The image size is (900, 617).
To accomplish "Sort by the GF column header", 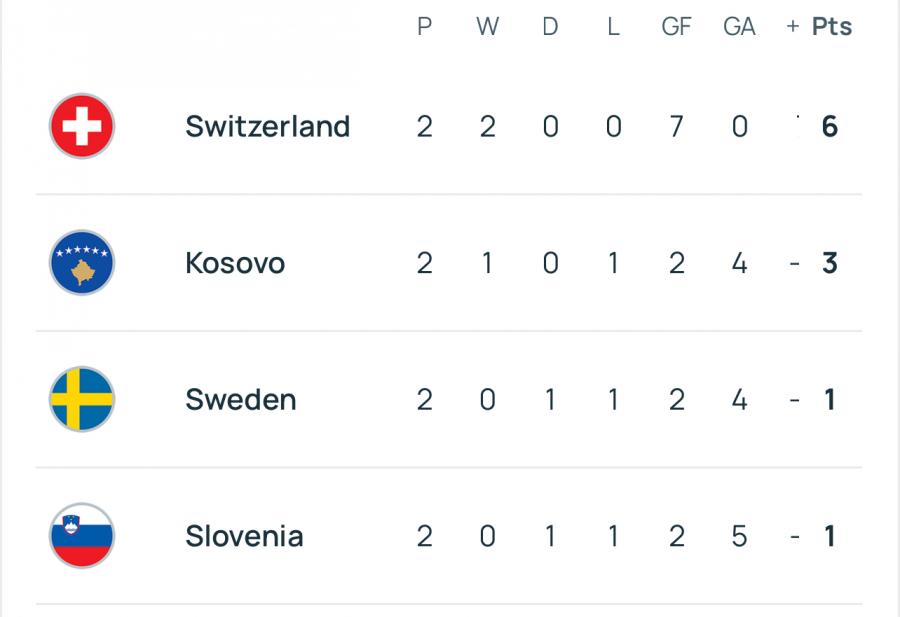I will coord(676,27).
